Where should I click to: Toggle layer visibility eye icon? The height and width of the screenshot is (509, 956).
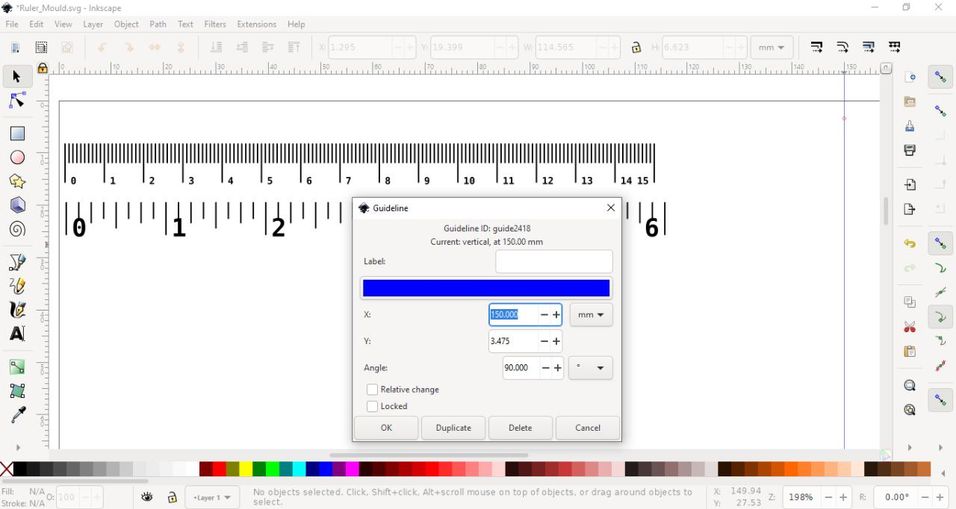click(x=147, y=497)
